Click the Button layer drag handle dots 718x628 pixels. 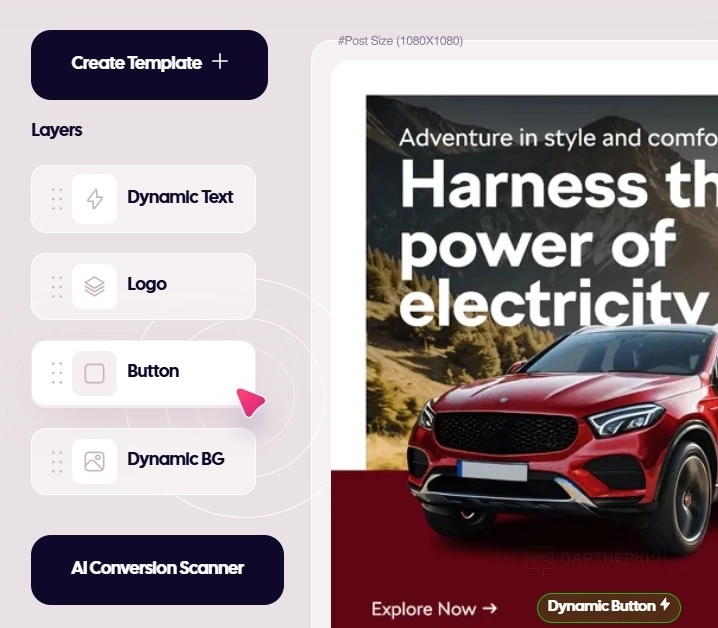pos(57,373)
